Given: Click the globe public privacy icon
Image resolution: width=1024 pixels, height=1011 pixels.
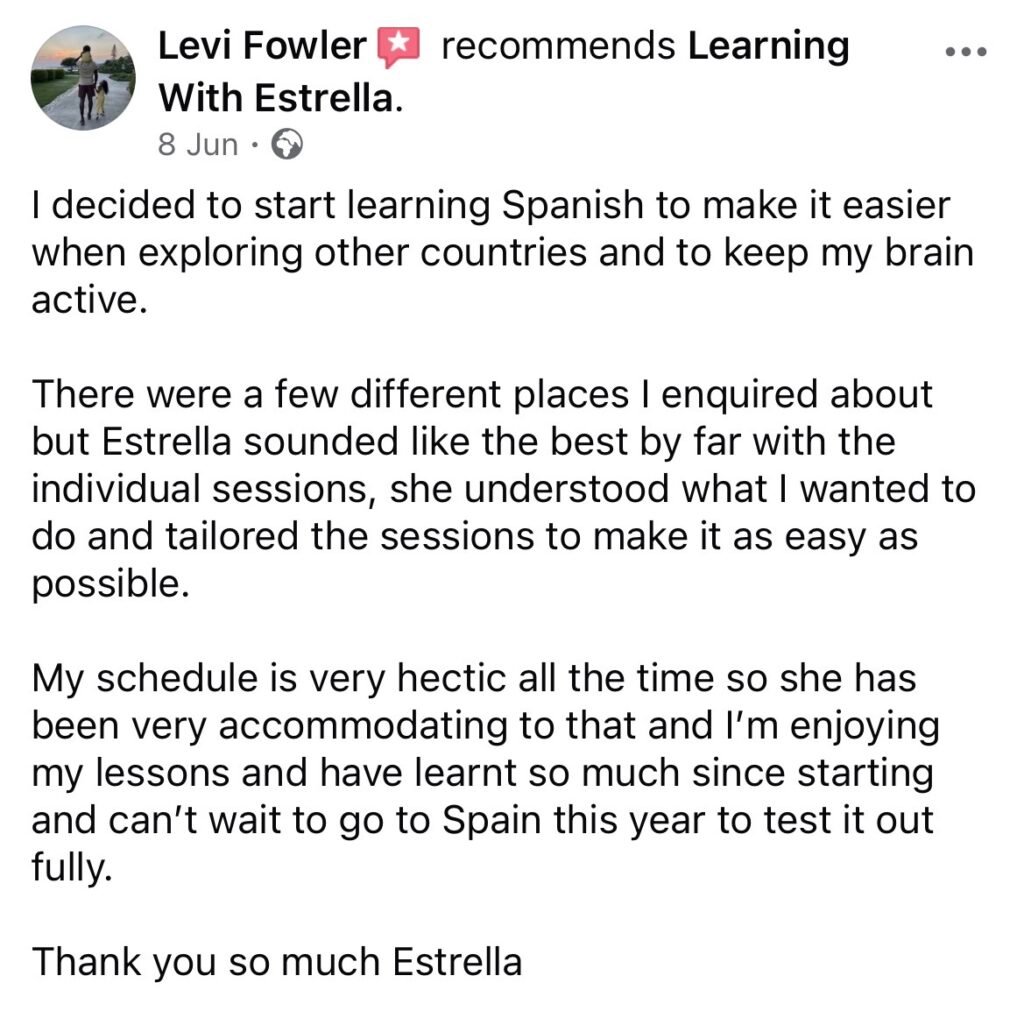Looking at the screenshot, I should (287, 146).
